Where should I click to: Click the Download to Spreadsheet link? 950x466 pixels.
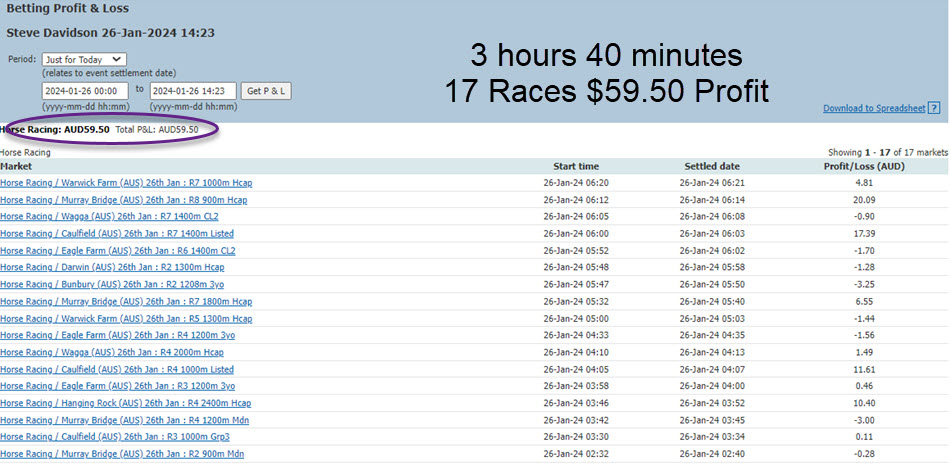(x=874, y=108)
